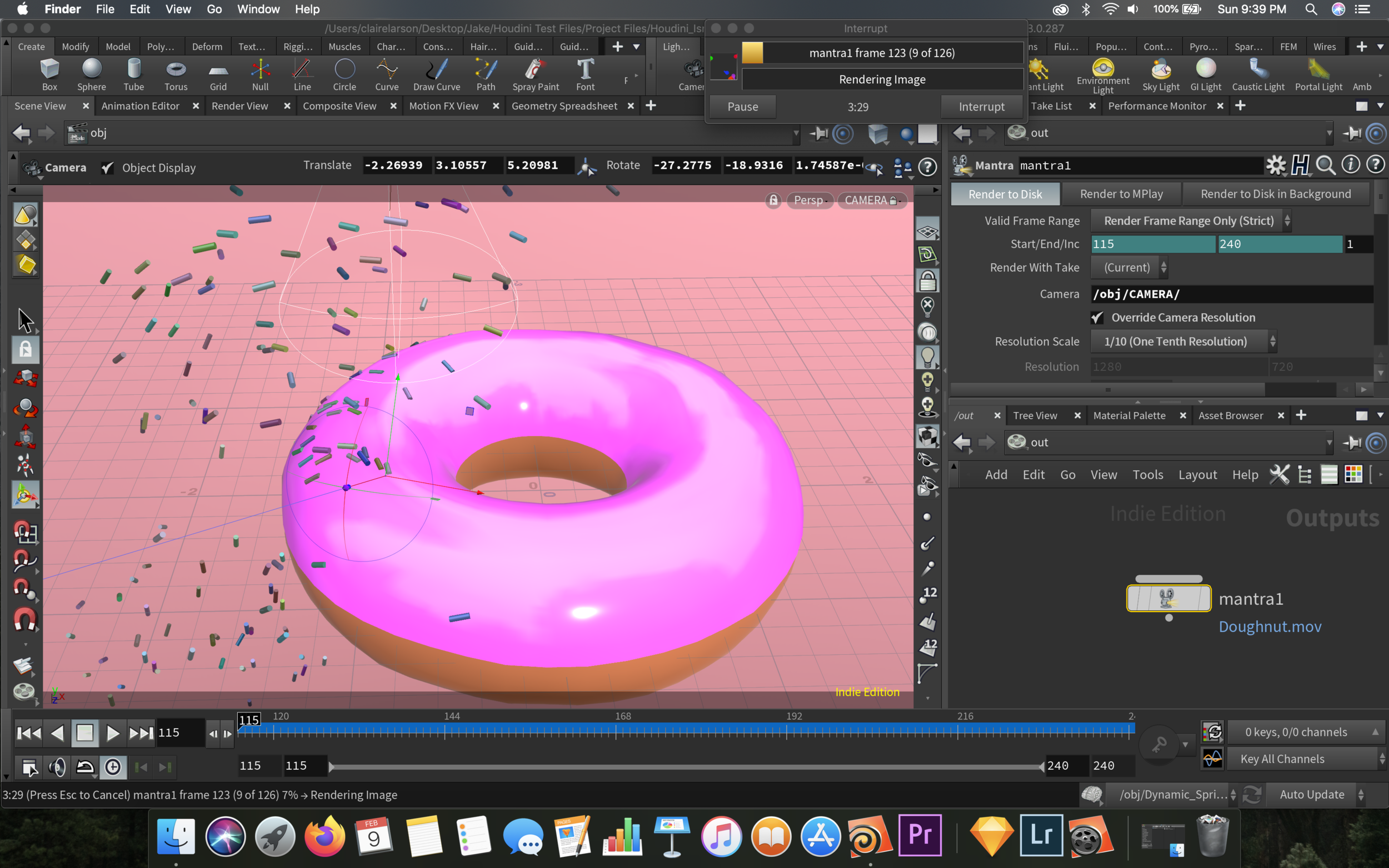Create a GI Light
Screen dimensions: 1389x868
coord(1205,74)
